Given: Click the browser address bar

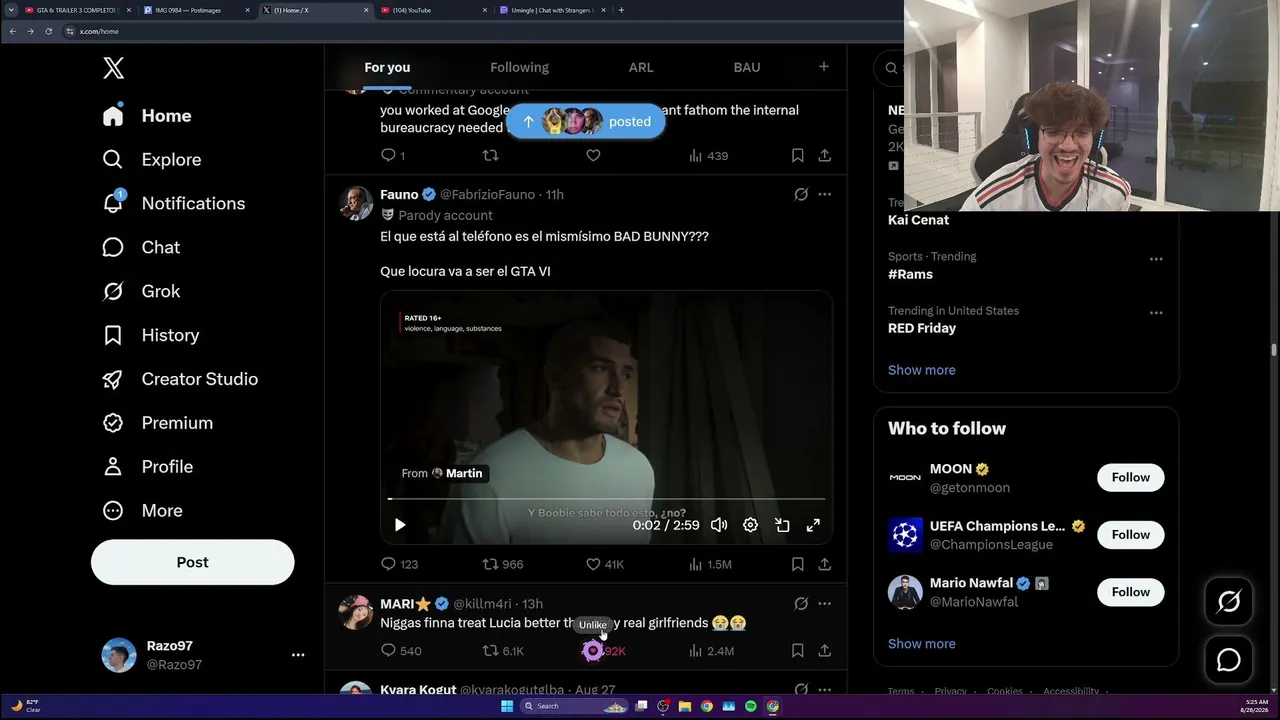Looking at the screenshot, I should coord(480,31).
